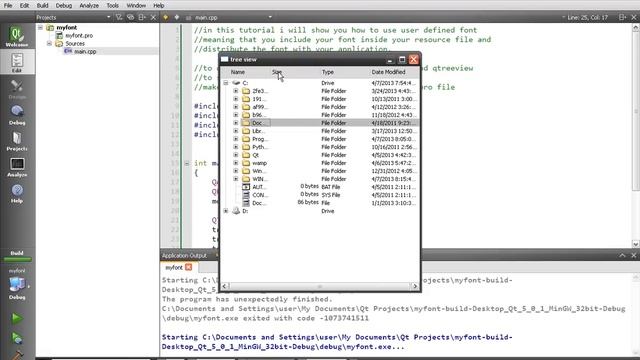Click the tree view horizontal scrollbar left arrow

click(x=224, y=286)
